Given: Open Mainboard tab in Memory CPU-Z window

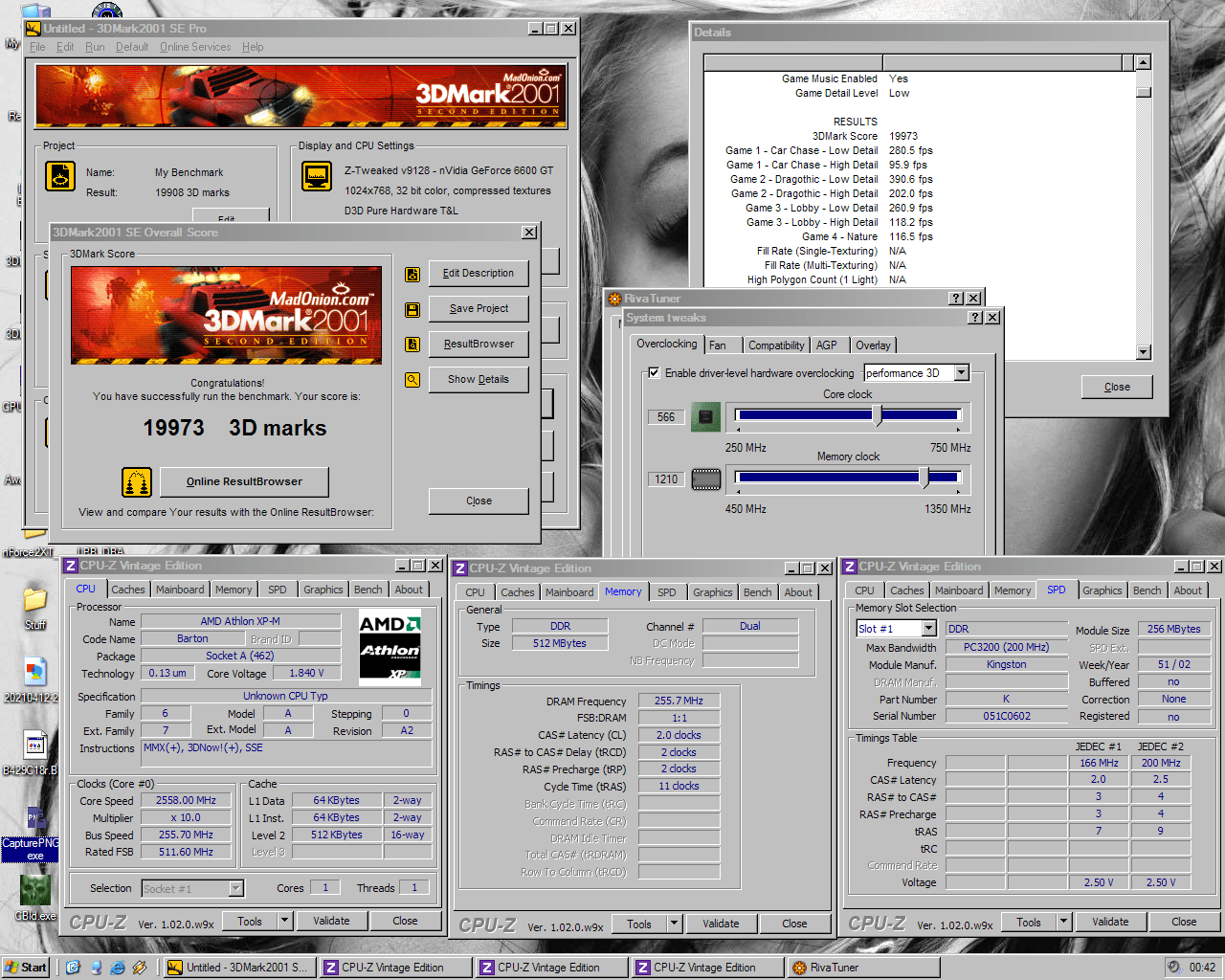Looking at the screenshot, I should coord(569,592).
